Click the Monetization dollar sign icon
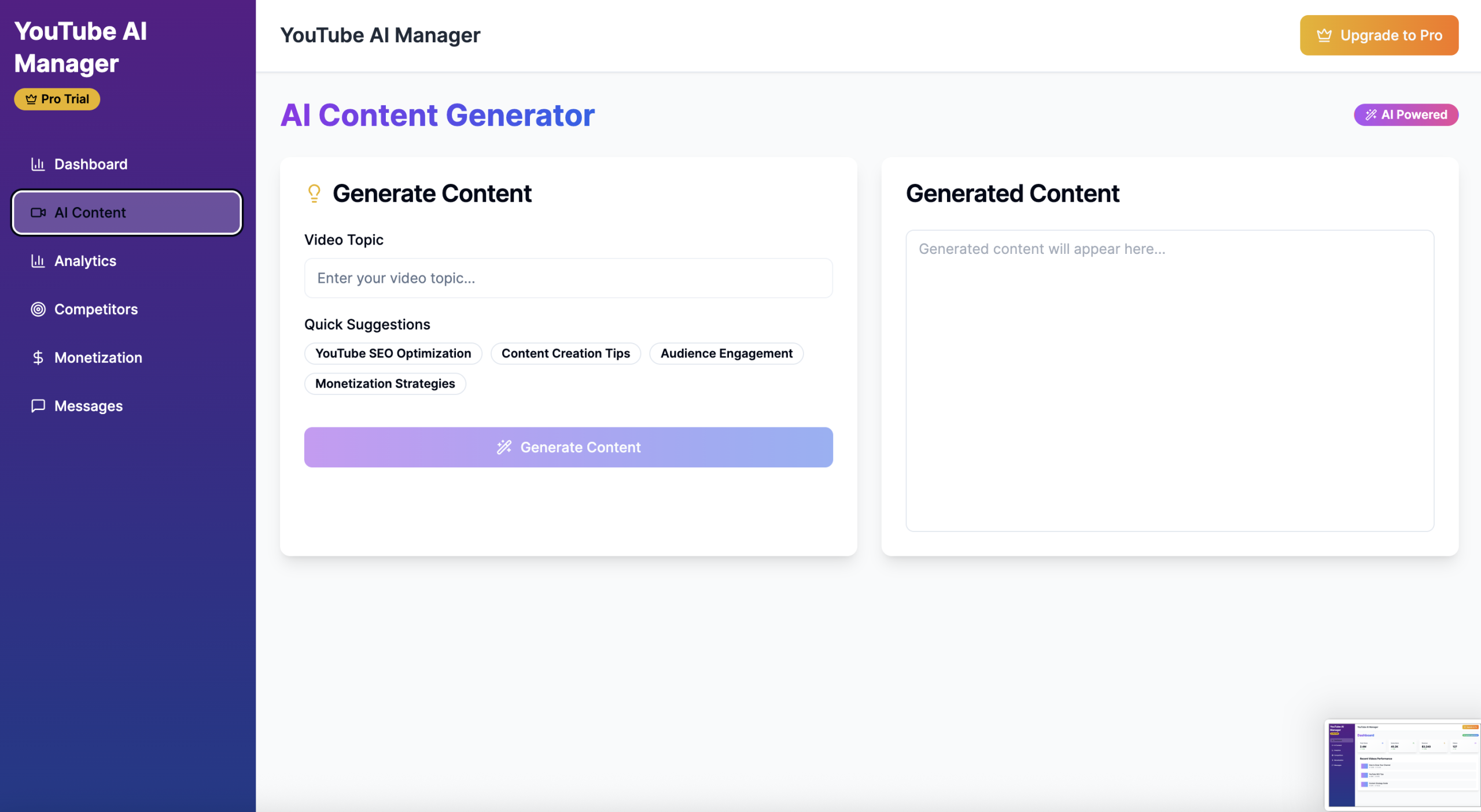This screenshot has width=1481, height=812. pyautogui.click(x=38, y=358)
